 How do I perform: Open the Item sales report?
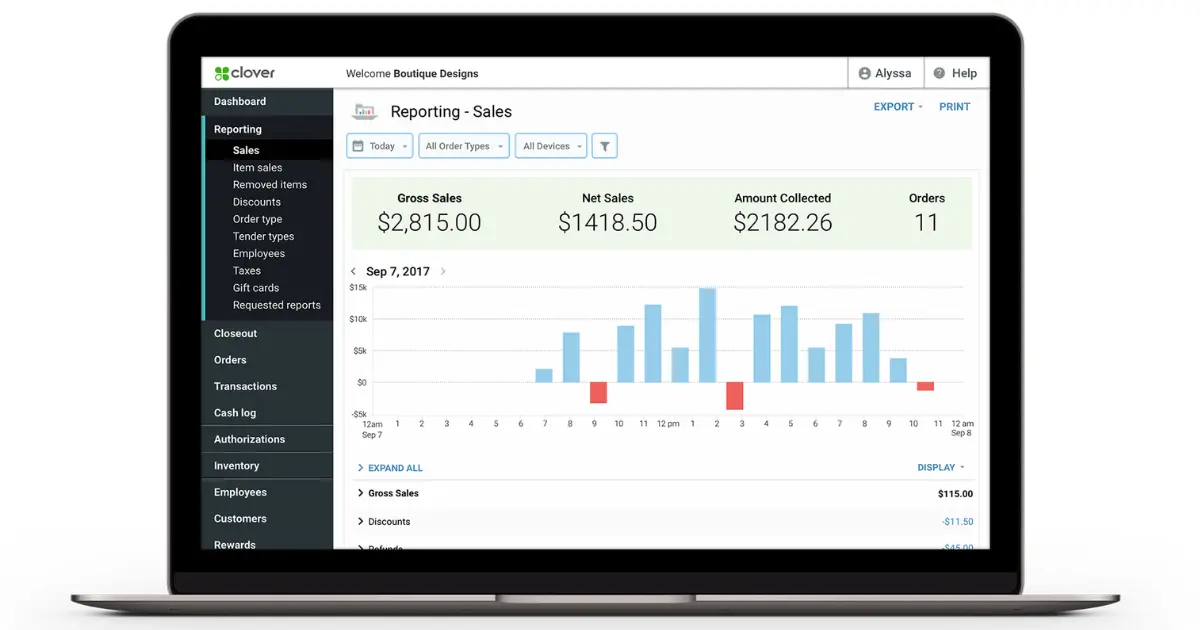click(258, 167)
